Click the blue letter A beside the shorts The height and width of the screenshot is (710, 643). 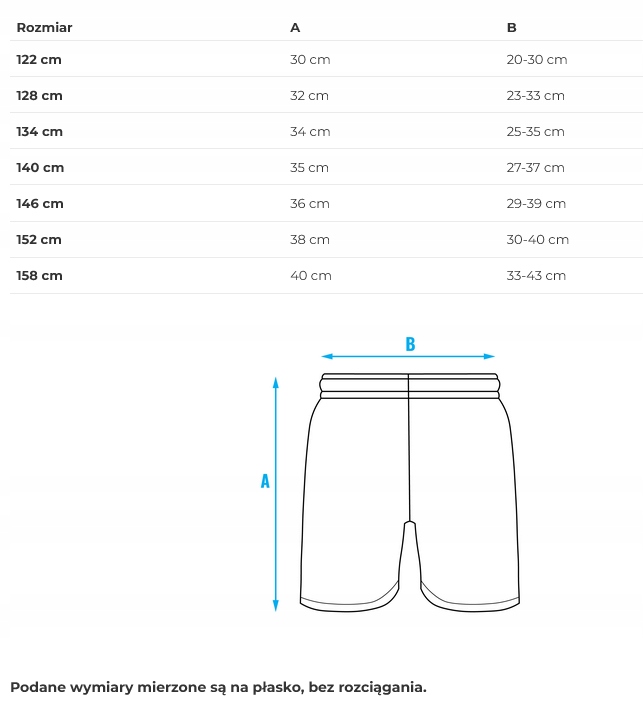click(265, 481)
